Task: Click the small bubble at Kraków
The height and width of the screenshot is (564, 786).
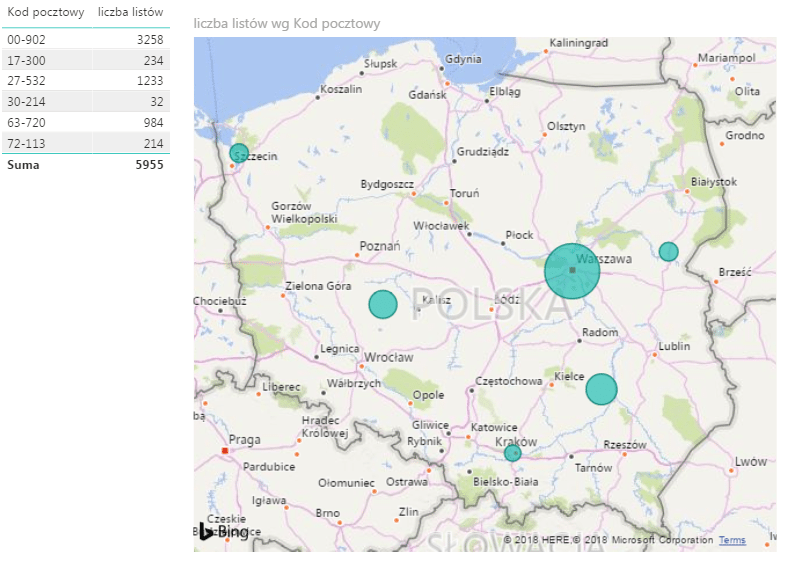Action: click(513, 453)
